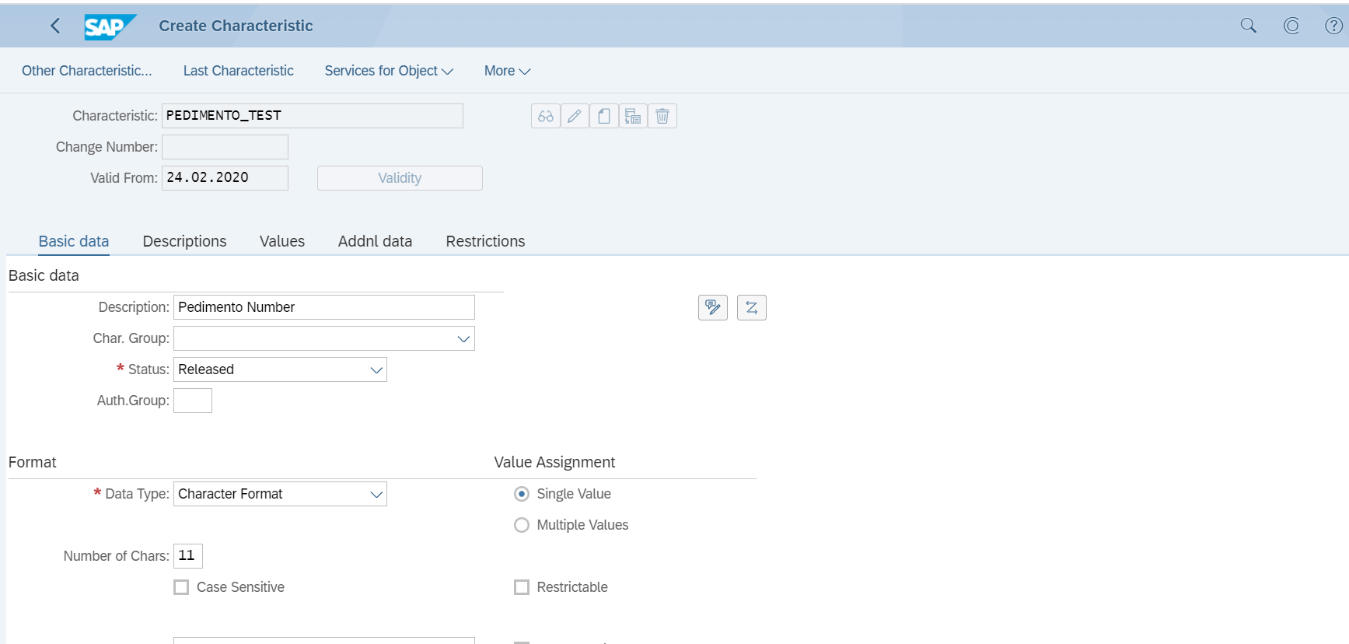Click the trash delete icon
Image resolution: width=1349 pixels, height=644 pixels.
click(662, 116)
